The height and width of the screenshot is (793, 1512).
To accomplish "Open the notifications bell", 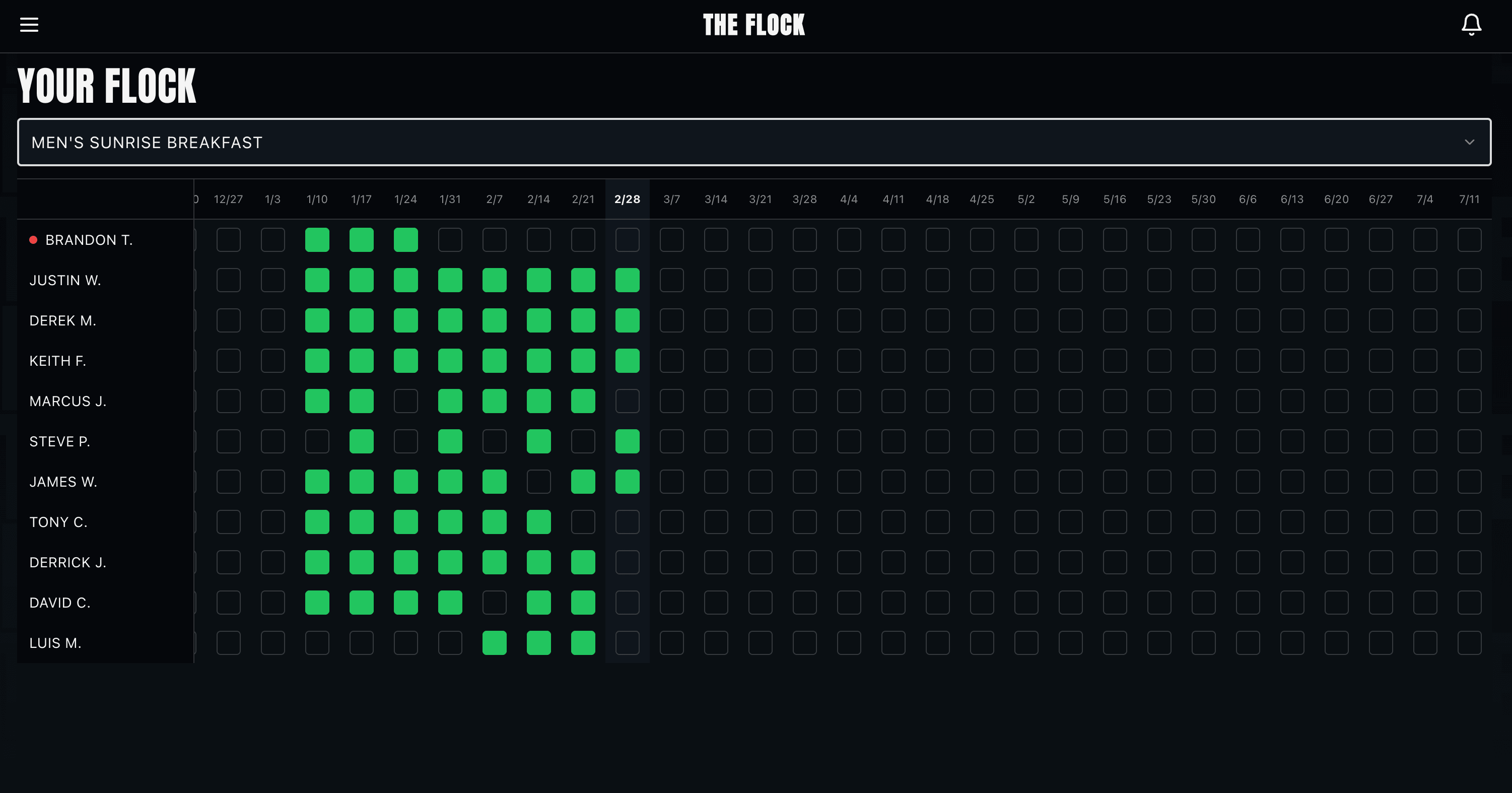I will pyautogui.click(x=1471, y=25).
